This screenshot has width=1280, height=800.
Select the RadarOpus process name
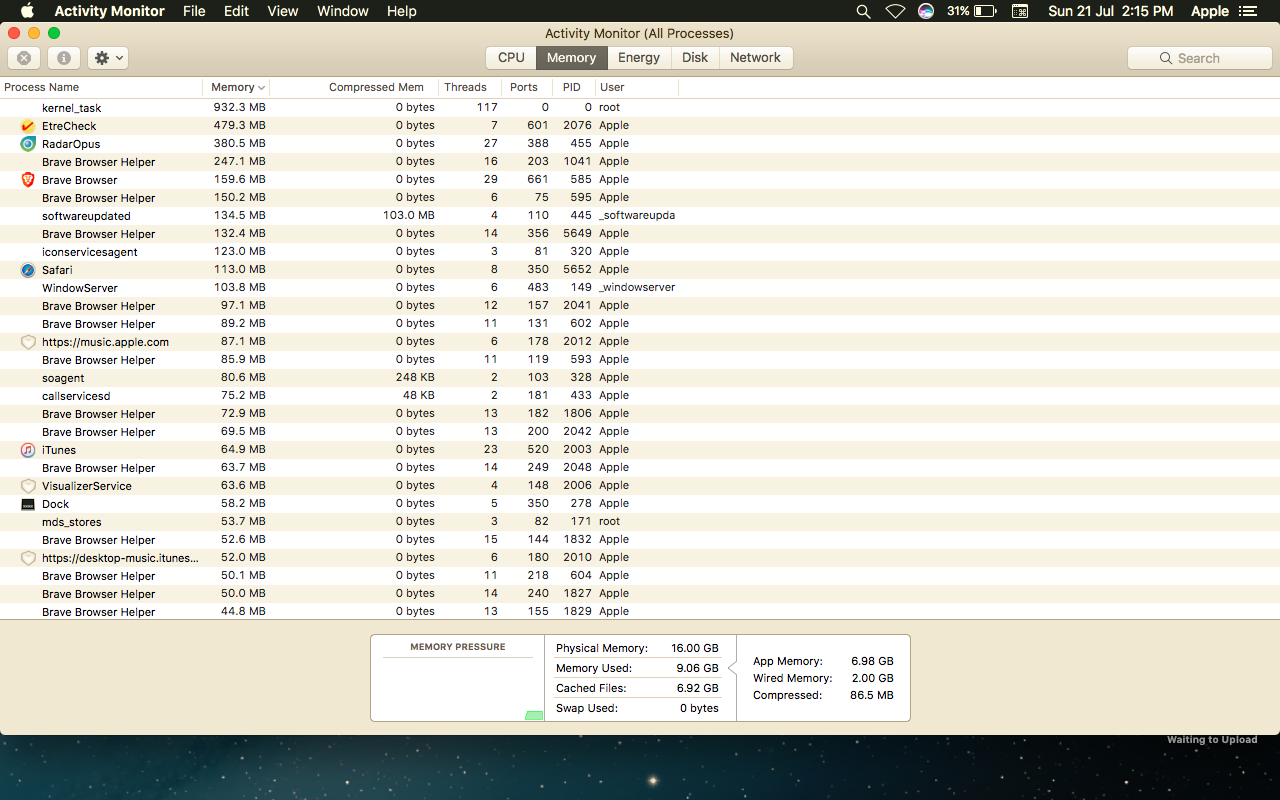71,144
